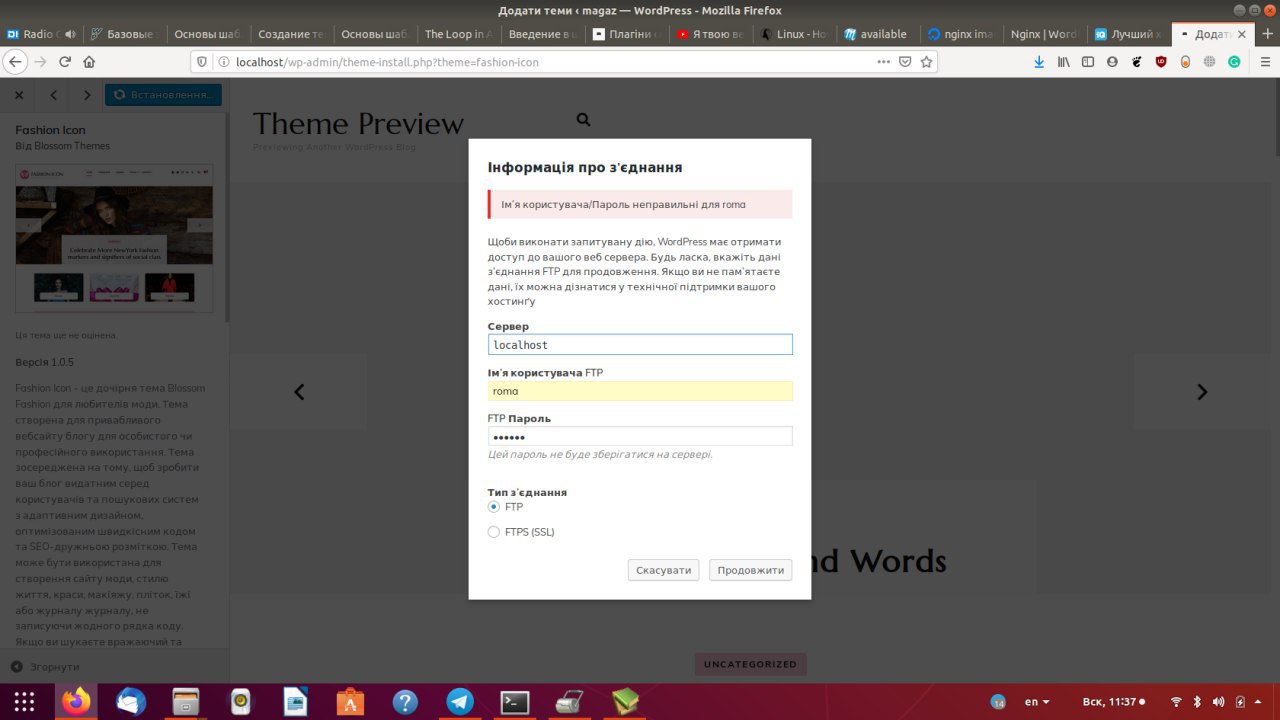Screen dimensions: 1280x720
Task: Open the clock showing Вск, 11:37
Action: coord(1113,702)
